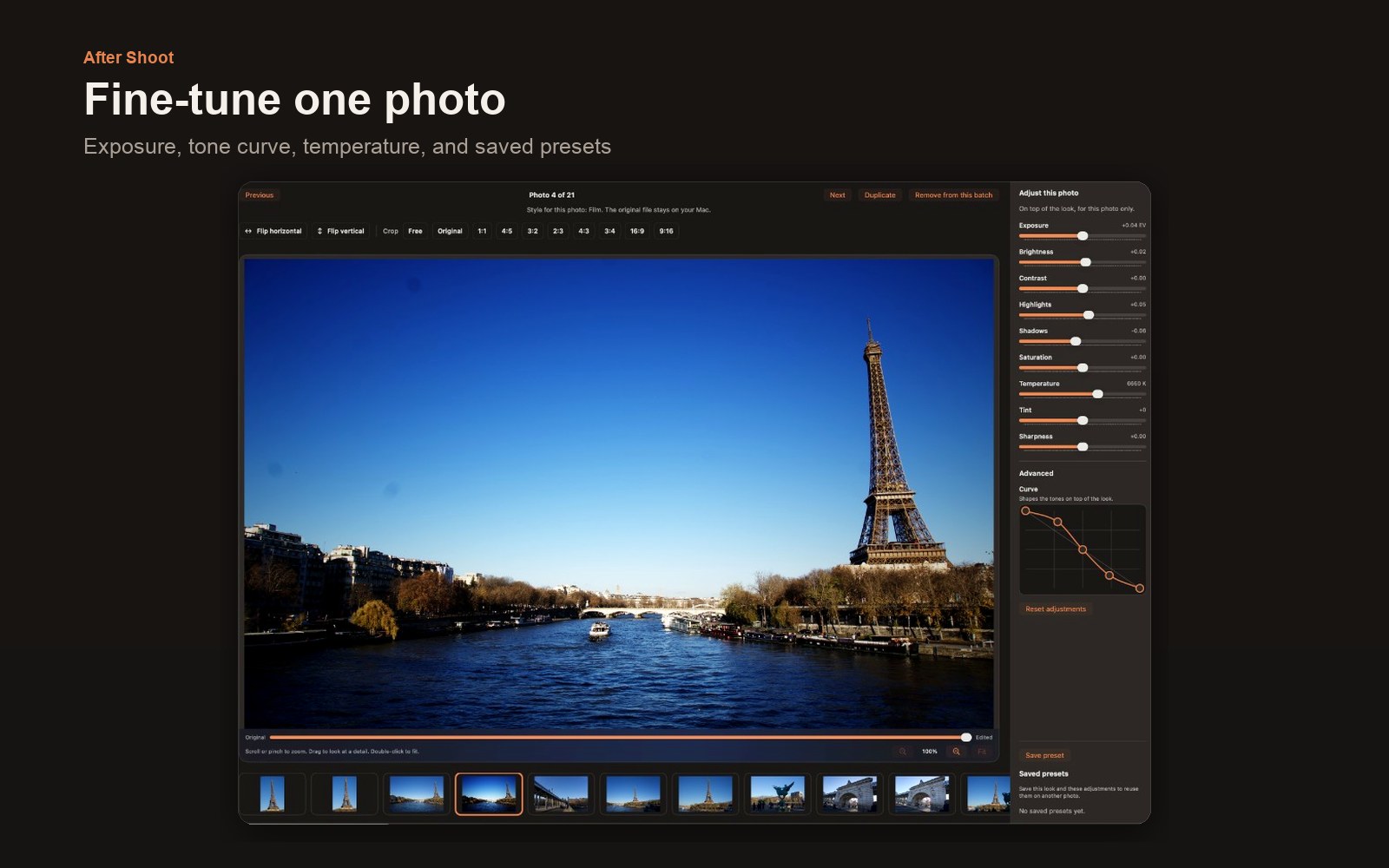Select the top-left tone curve point

(1025, 511)
